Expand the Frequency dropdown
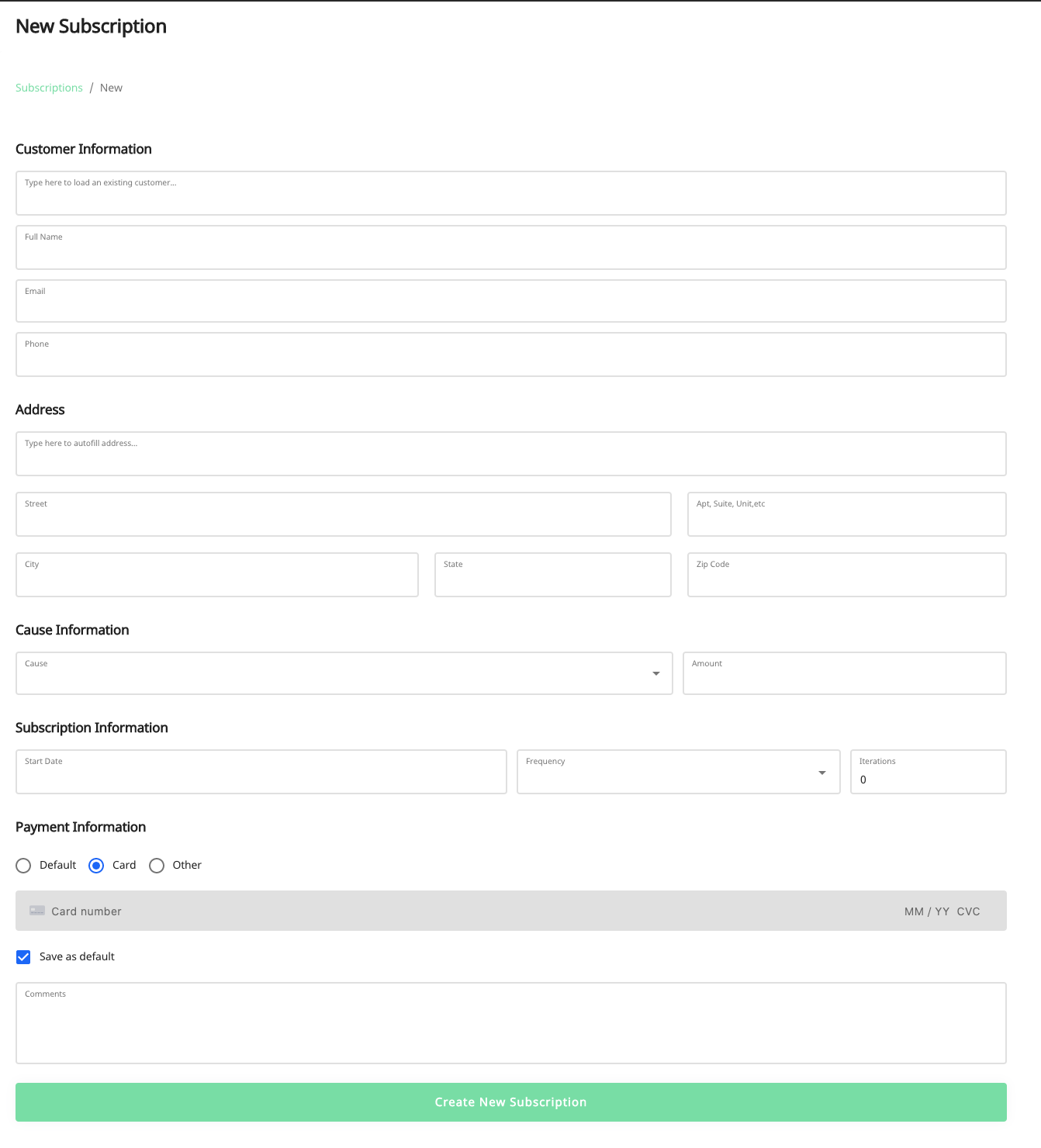Viewport: 1041px width, 1148px height. click(x=822, y=773)
